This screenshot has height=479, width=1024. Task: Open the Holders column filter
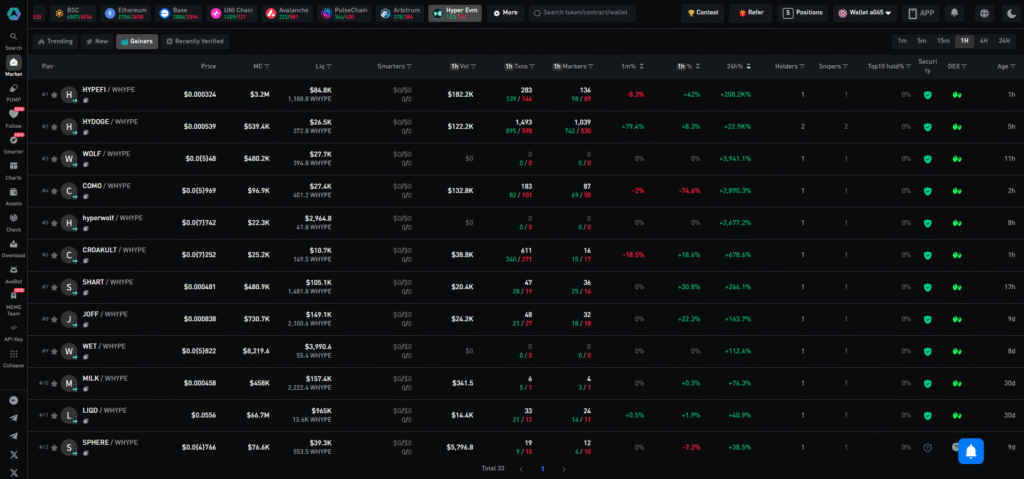pos(802,66)
